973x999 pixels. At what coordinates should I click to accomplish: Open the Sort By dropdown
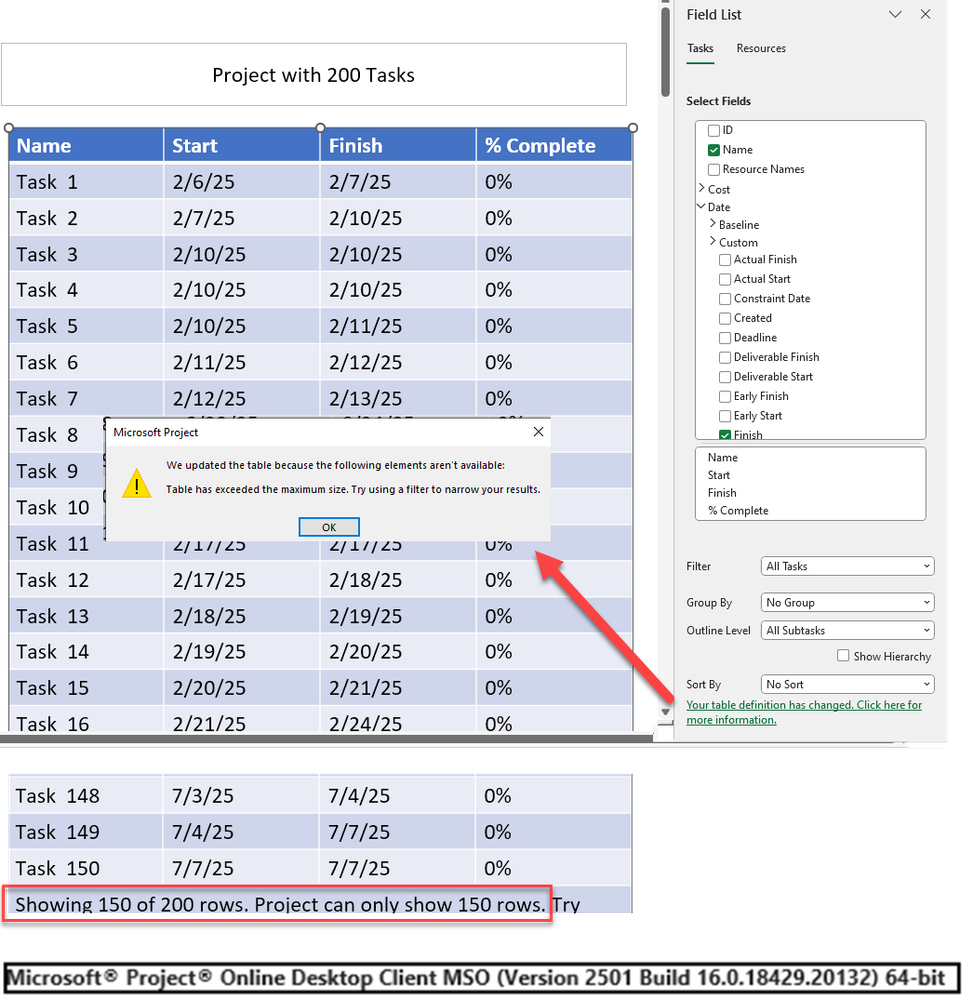847,684
